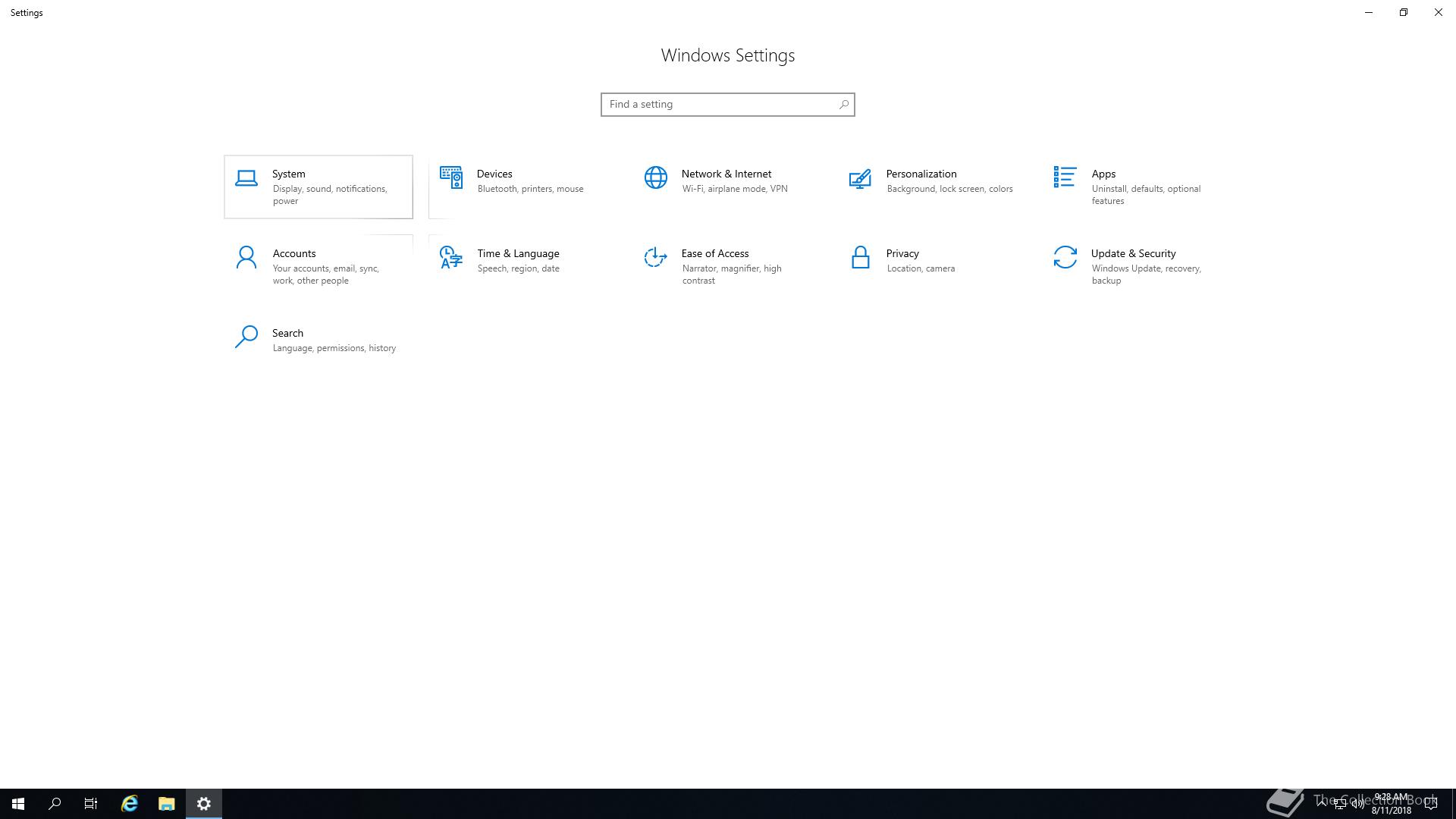Launch Internet Explorer from the taskbar
The image size is (1456, 819).
[130, 804]
